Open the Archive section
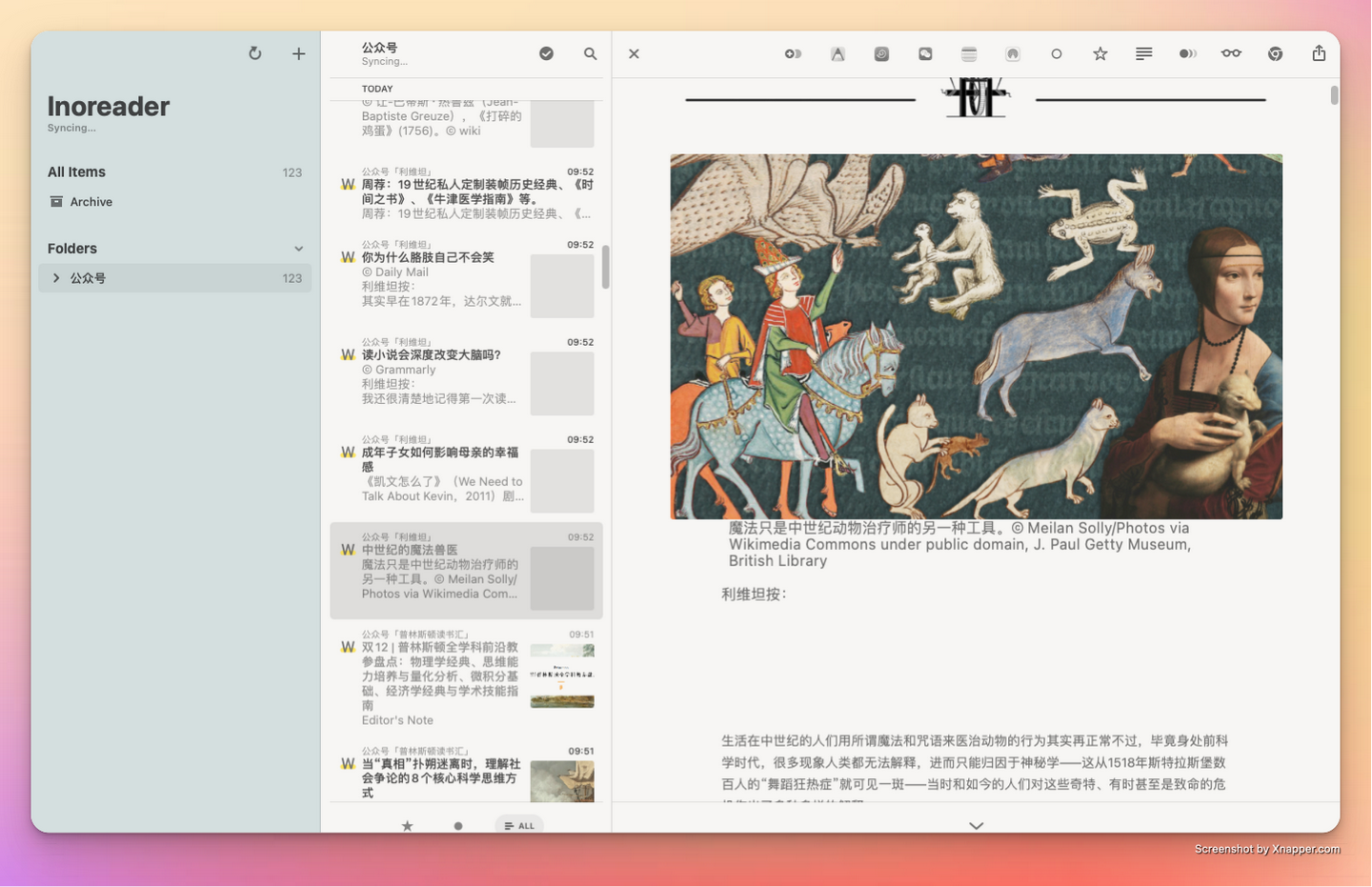The image size is (1372, 887). 91,201
